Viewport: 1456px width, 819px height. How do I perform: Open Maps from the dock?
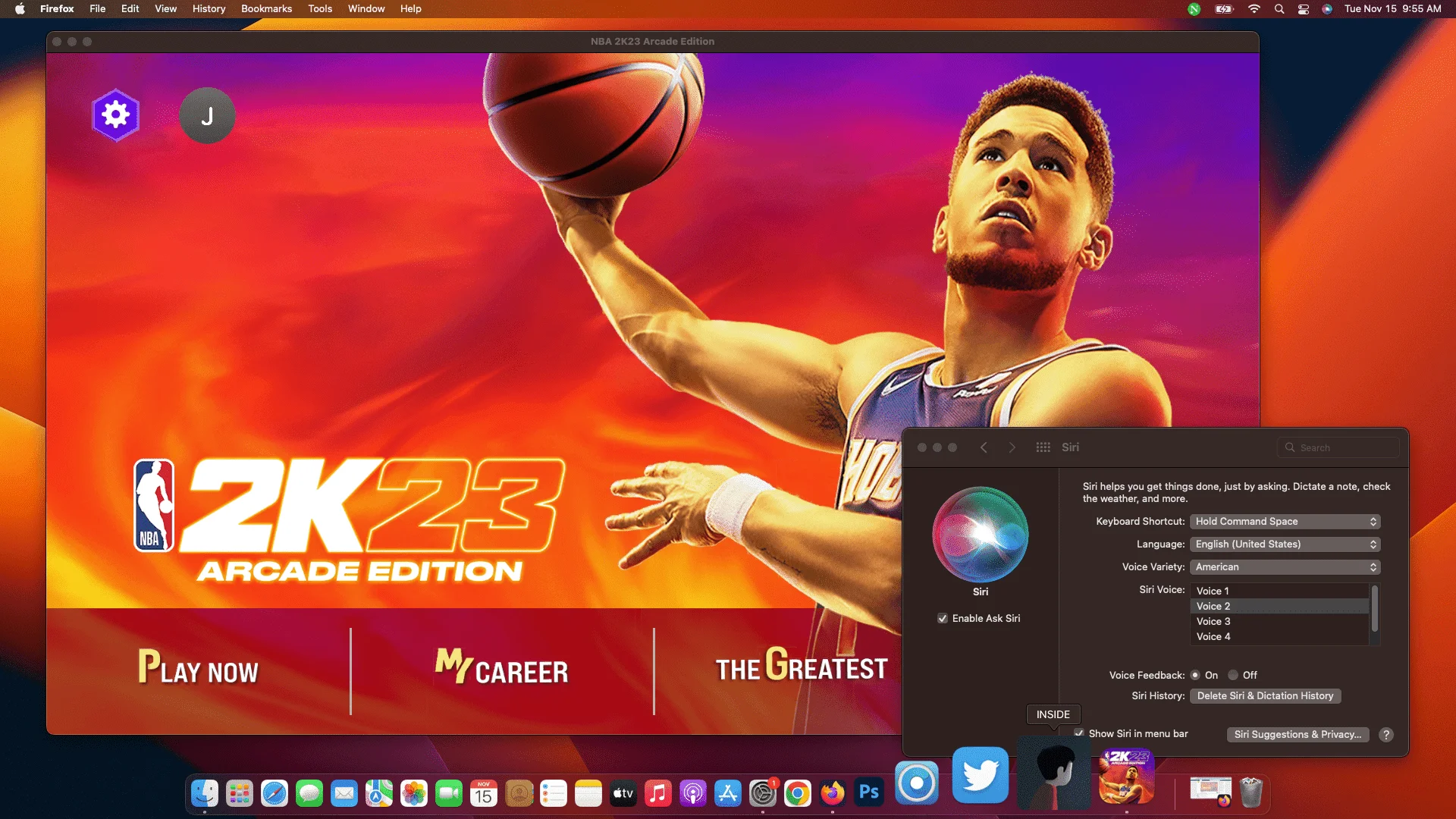(x=379, y=793)
